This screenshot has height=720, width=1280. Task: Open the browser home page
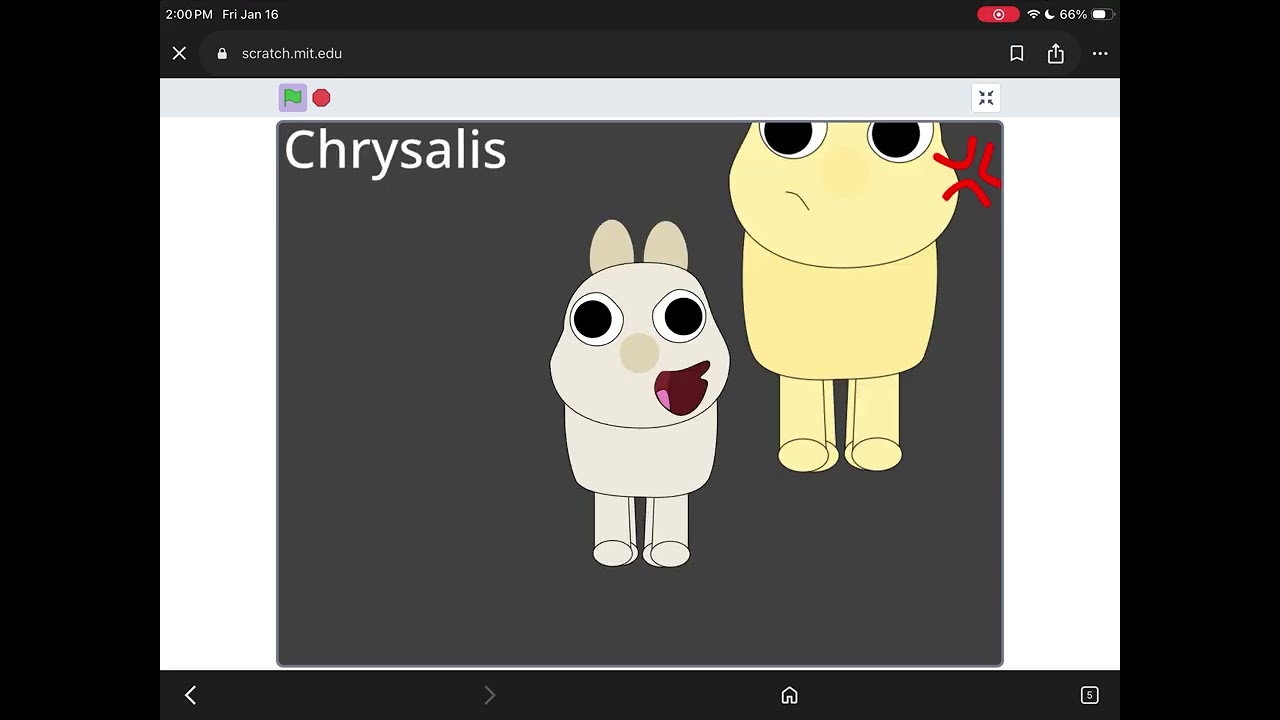coord(789,695)
